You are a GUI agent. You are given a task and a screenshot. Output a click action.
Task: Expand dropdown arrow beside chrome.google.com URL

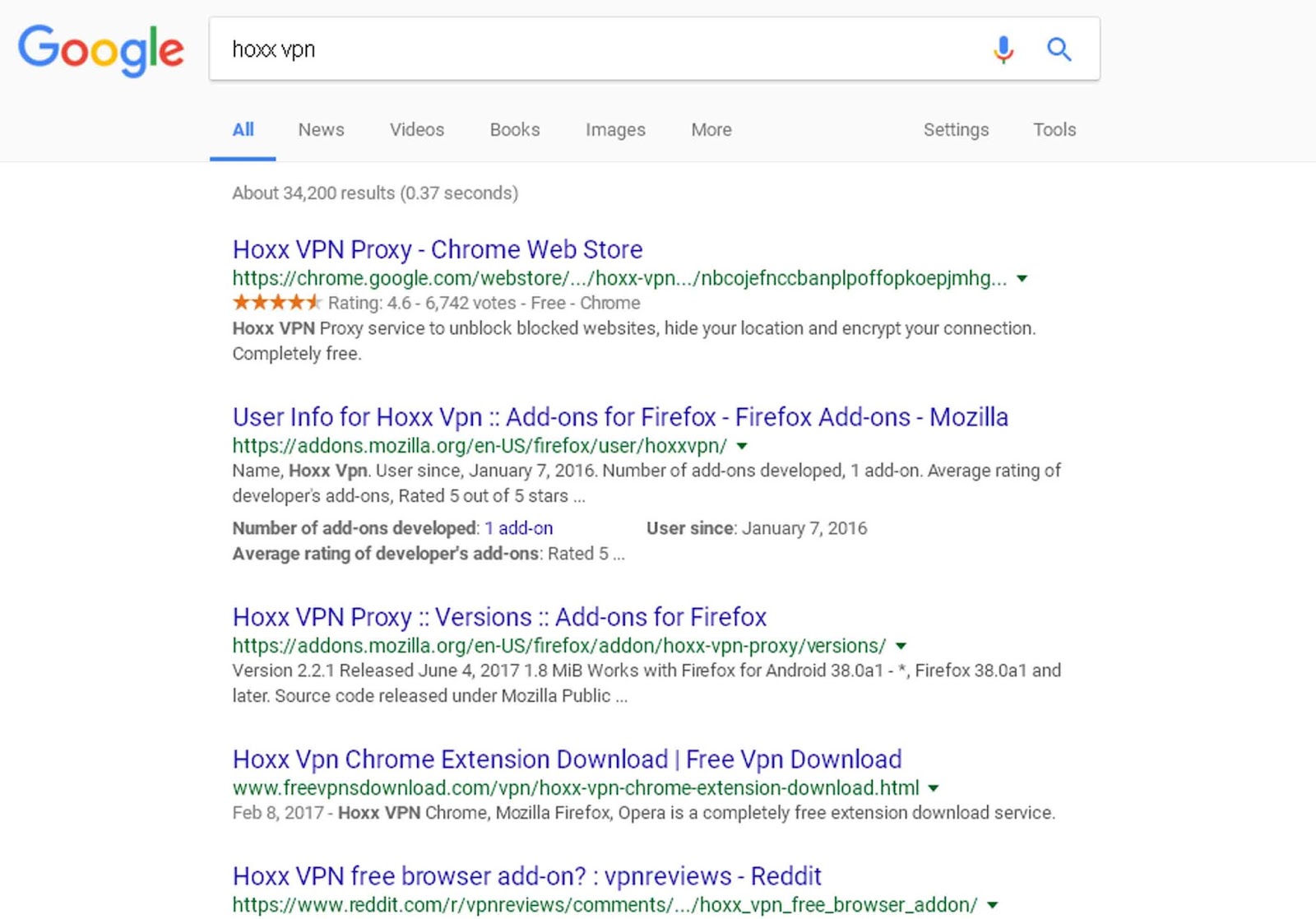click(1022, 279)
